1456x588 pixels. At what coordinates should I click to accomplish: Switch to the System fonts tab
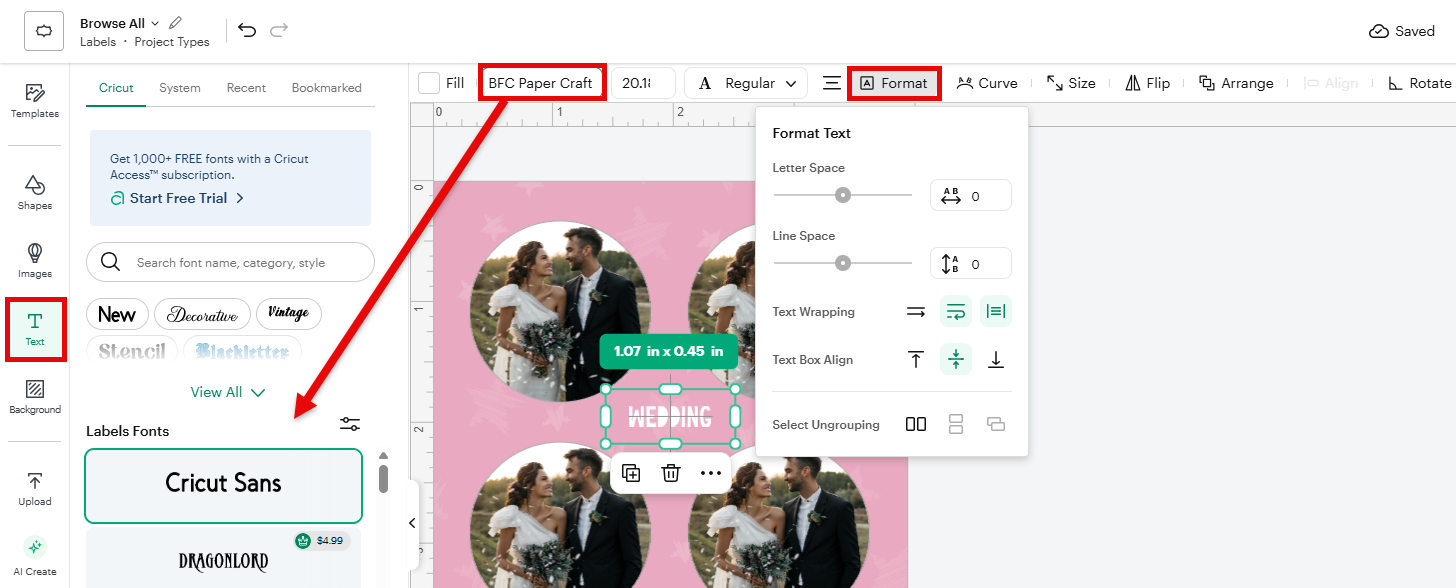click(x=180, y=88)
